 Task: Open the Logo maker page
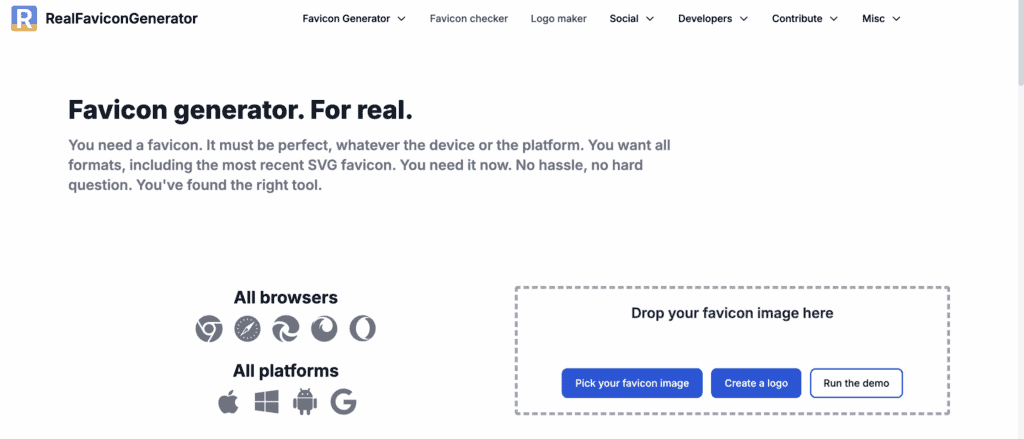(558, 19)
